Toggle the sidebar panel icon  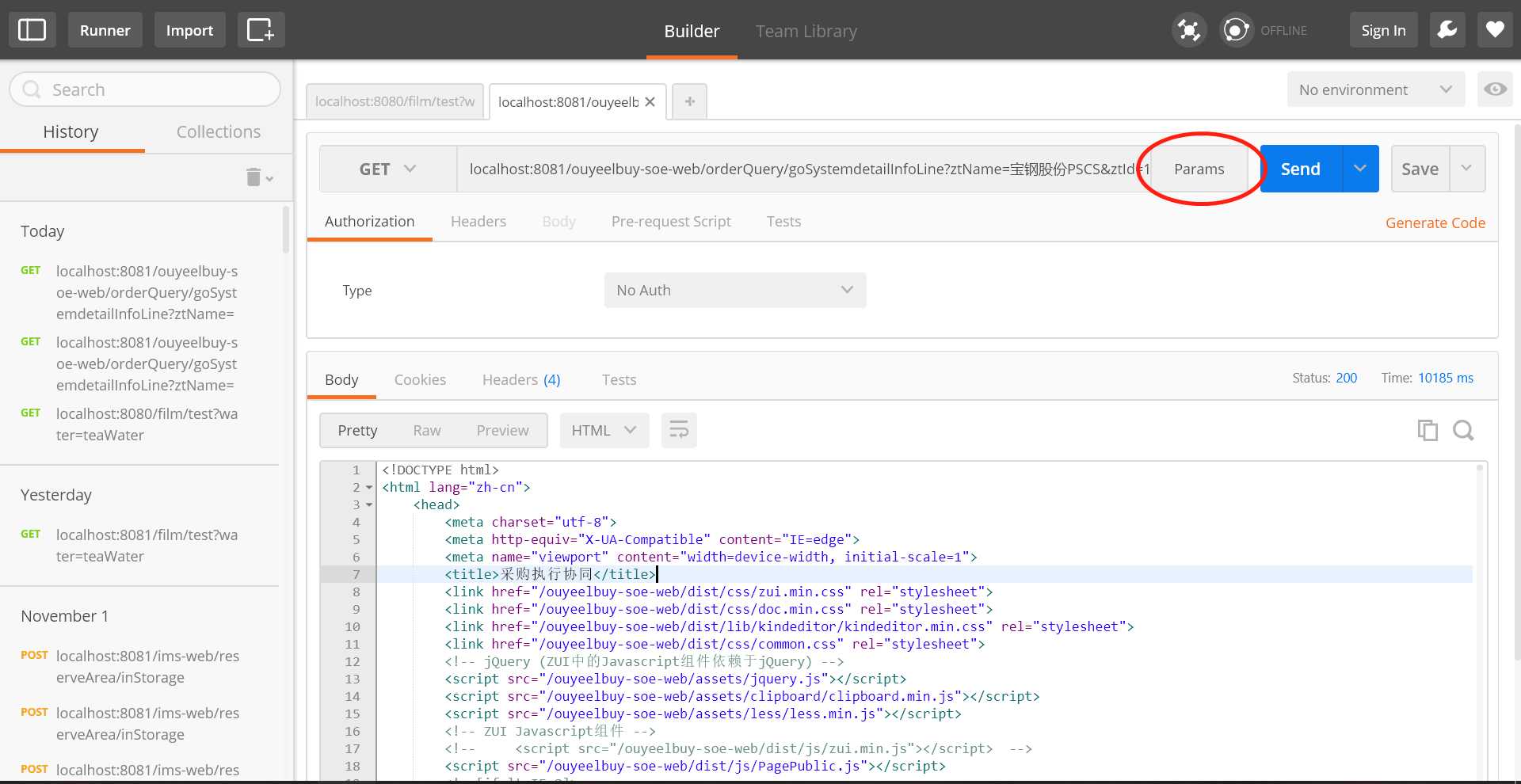32,30
